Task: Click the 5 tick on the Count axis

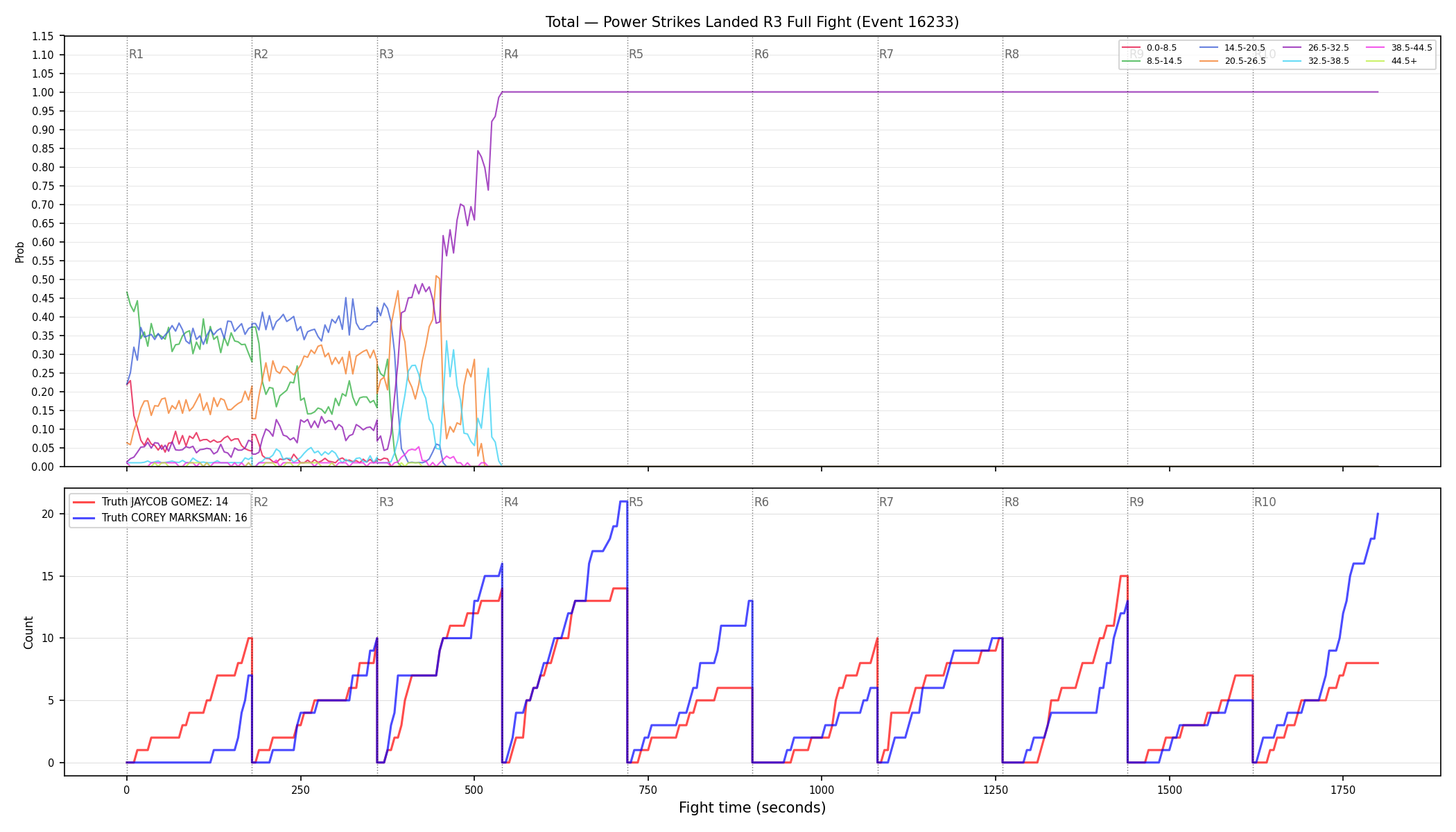Action: coord(51,700)
